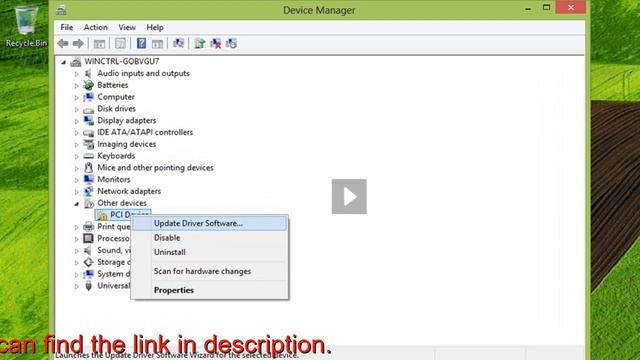
Task: Choose Disable from the context menu
Action: (210, 238)
